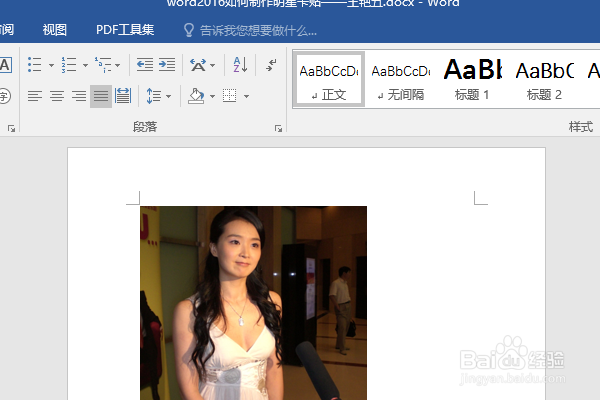The image size is (600, 400).
Task: Open the PDF工具集 tab
Action: pyautogui.click(x=125, y=30)
